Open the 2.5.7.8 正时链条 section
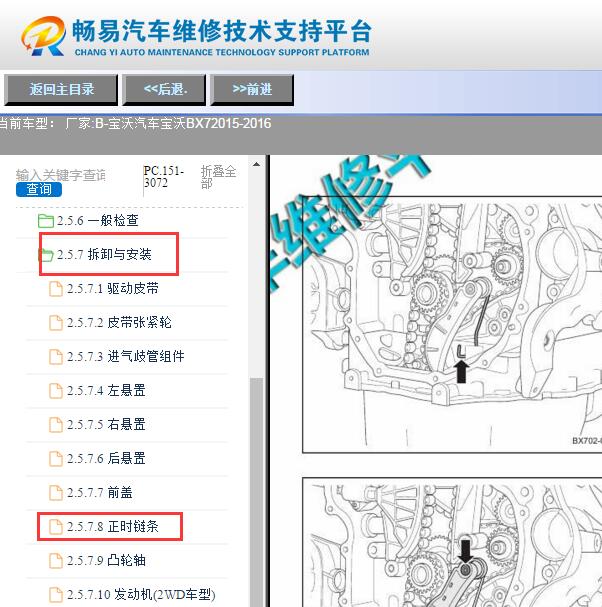602x607 pixels. (113, 526)
